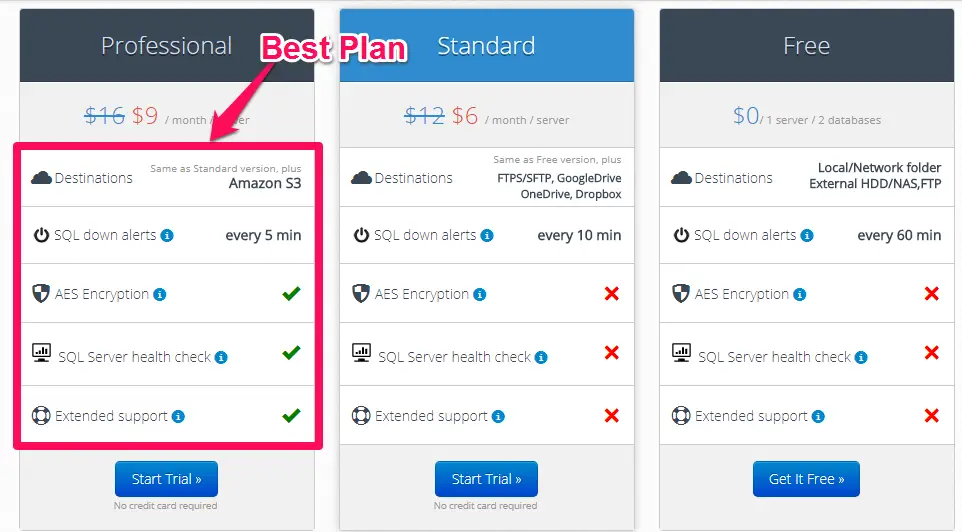
Task: Click the Get It Free button
Action: pyautogui.click(x=806, y=479)
